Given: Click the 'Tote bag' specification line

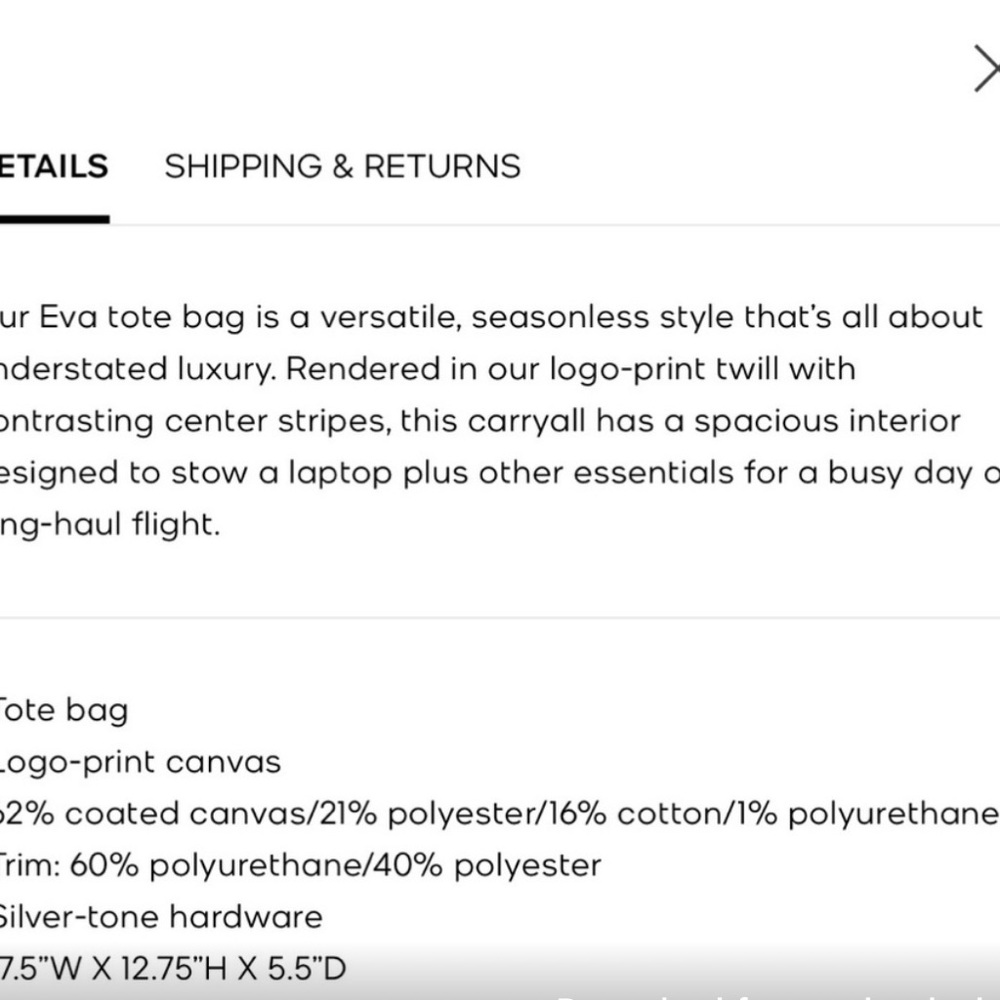Looking at the screenshot, I should coord(64,710).
